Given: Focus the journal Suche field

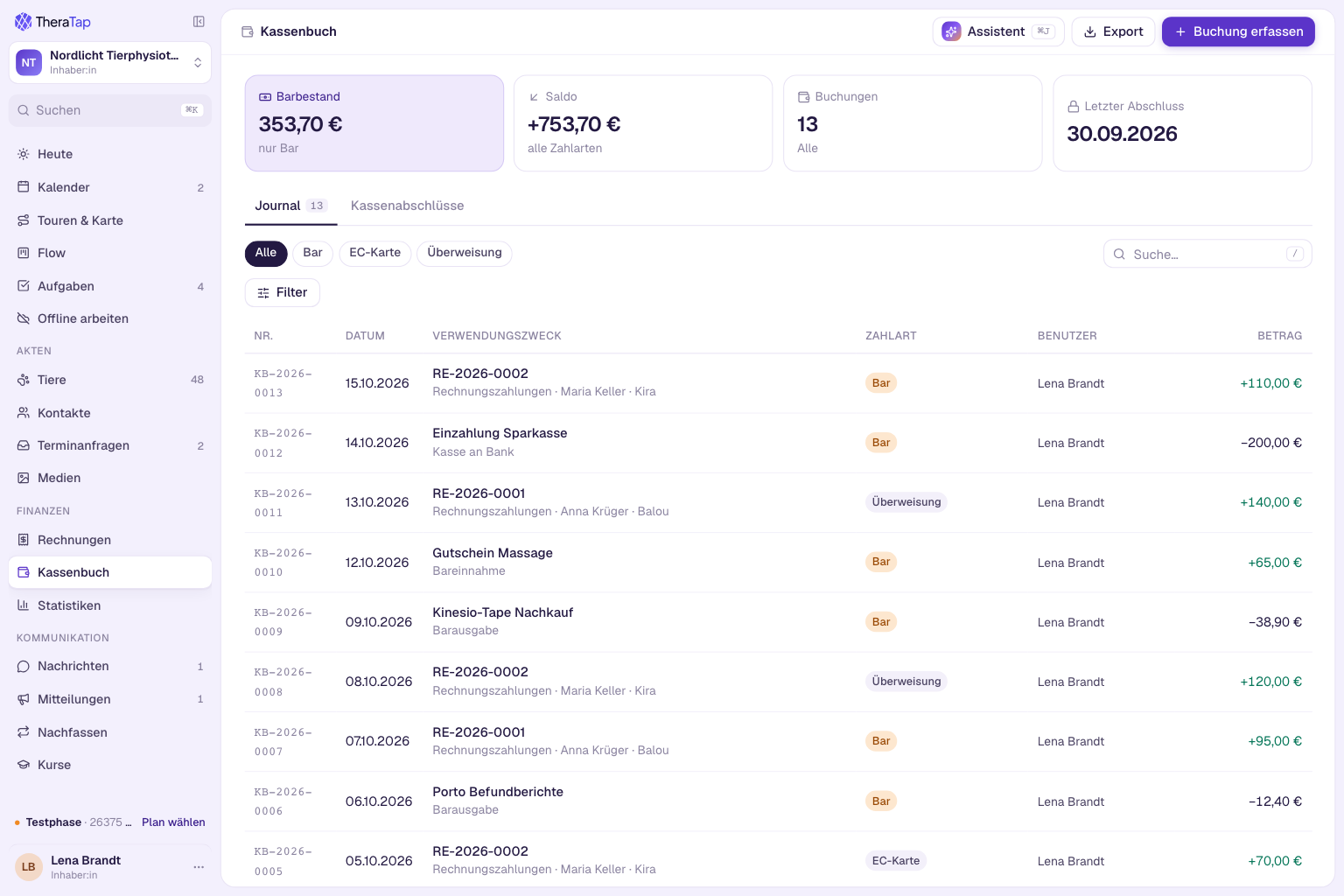Looking at the screenshot, I should [1207, 254].
